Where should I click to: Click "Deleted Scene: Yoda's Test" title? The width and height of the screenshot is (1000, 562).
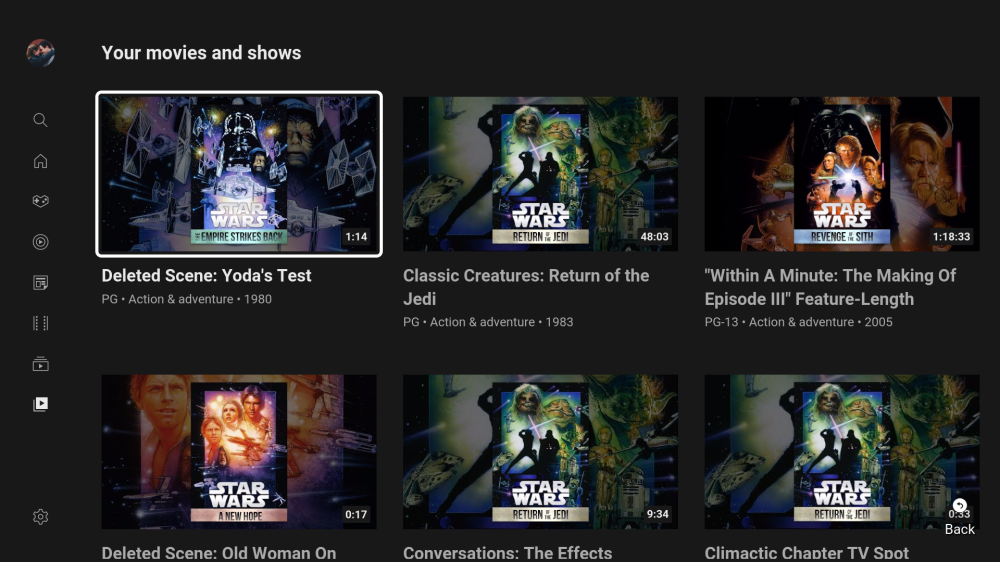coord(206,276)
